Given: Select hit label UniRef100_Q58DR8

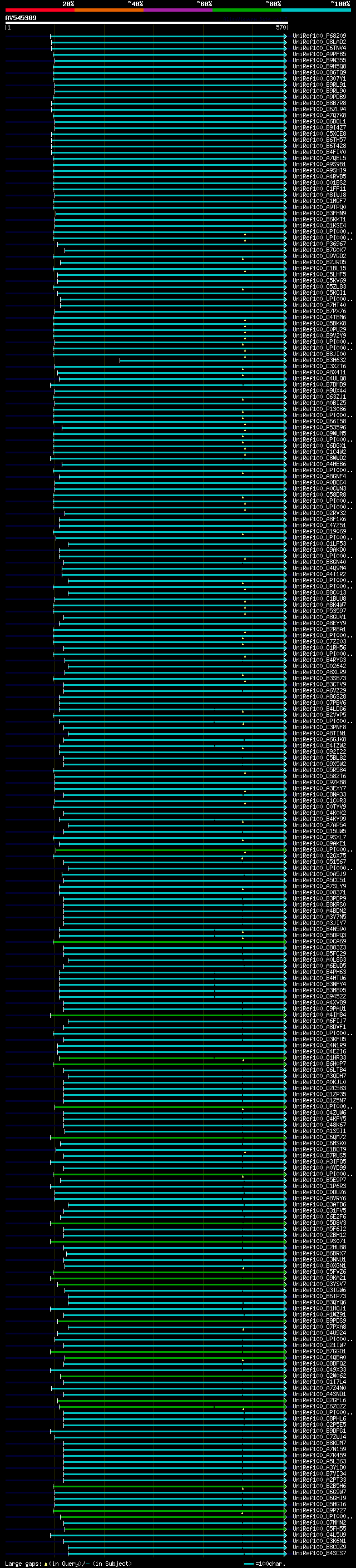Looking at the screenshot, I should [x=319, y=495].
